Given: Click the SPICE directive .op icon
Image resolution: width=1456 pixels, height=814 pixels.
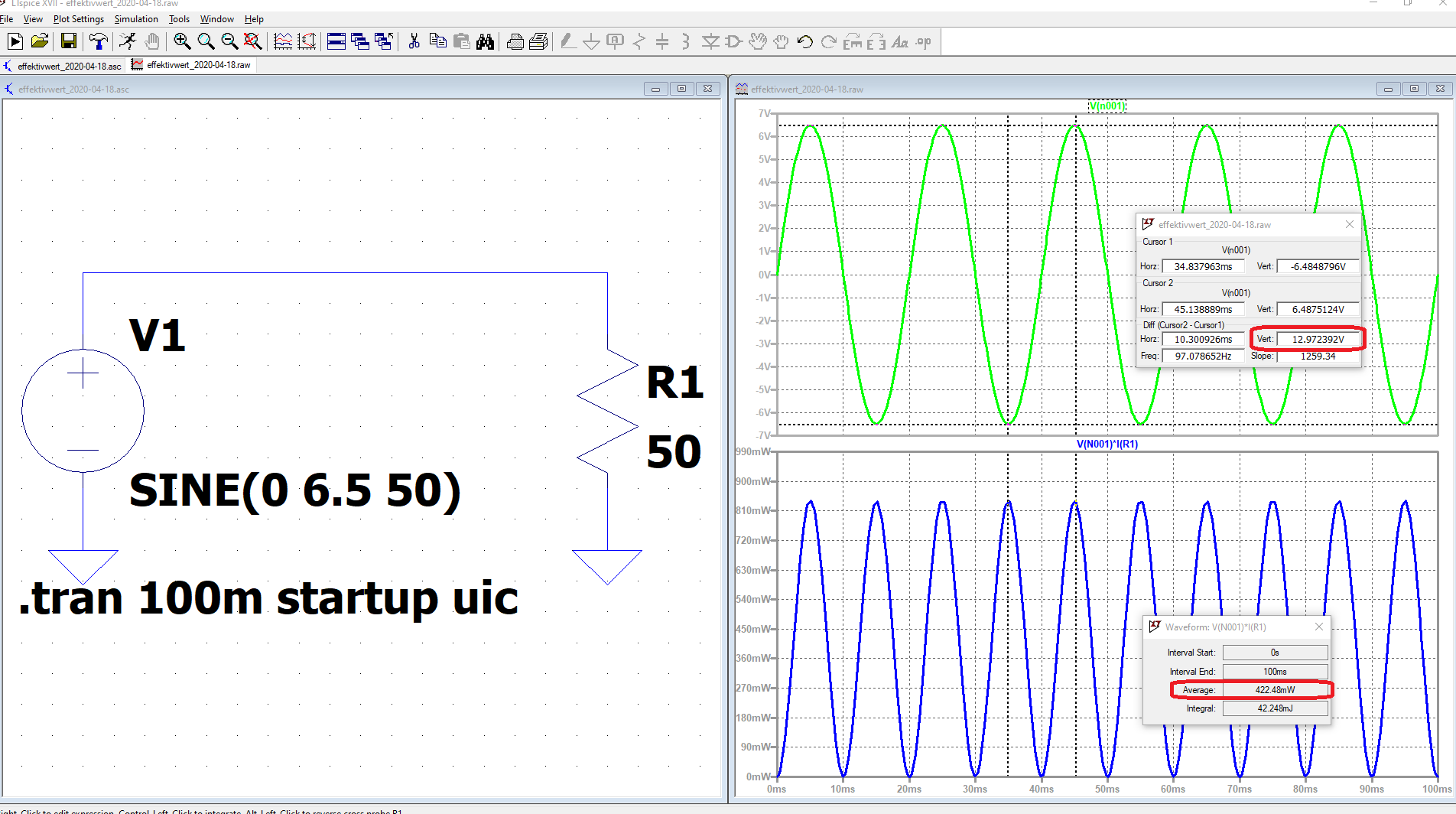Looking at the screenshot, I should click(924, 41).
